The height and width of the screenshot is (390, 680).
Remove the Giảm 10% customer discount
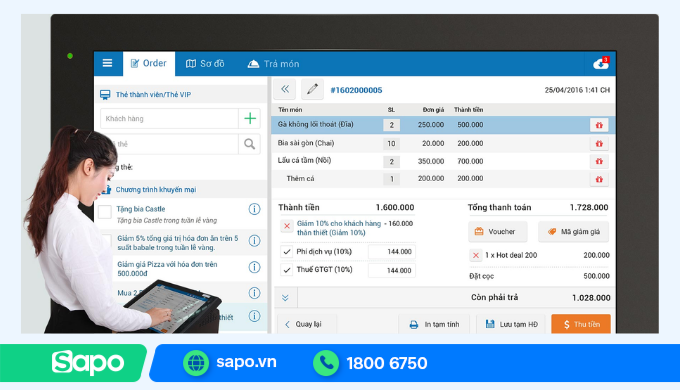pos(287,226)
